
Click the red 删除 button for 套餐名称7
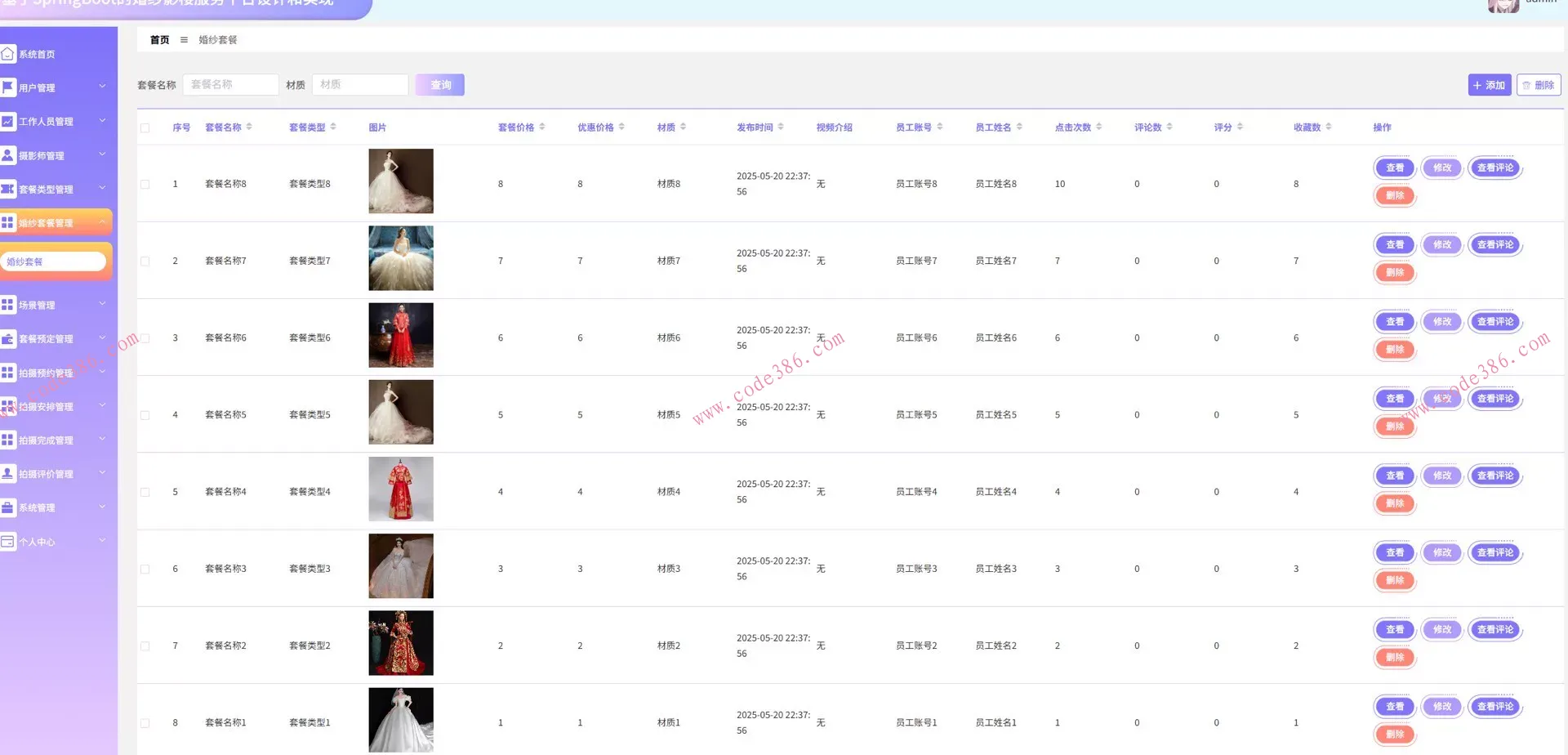[1394, 272]
